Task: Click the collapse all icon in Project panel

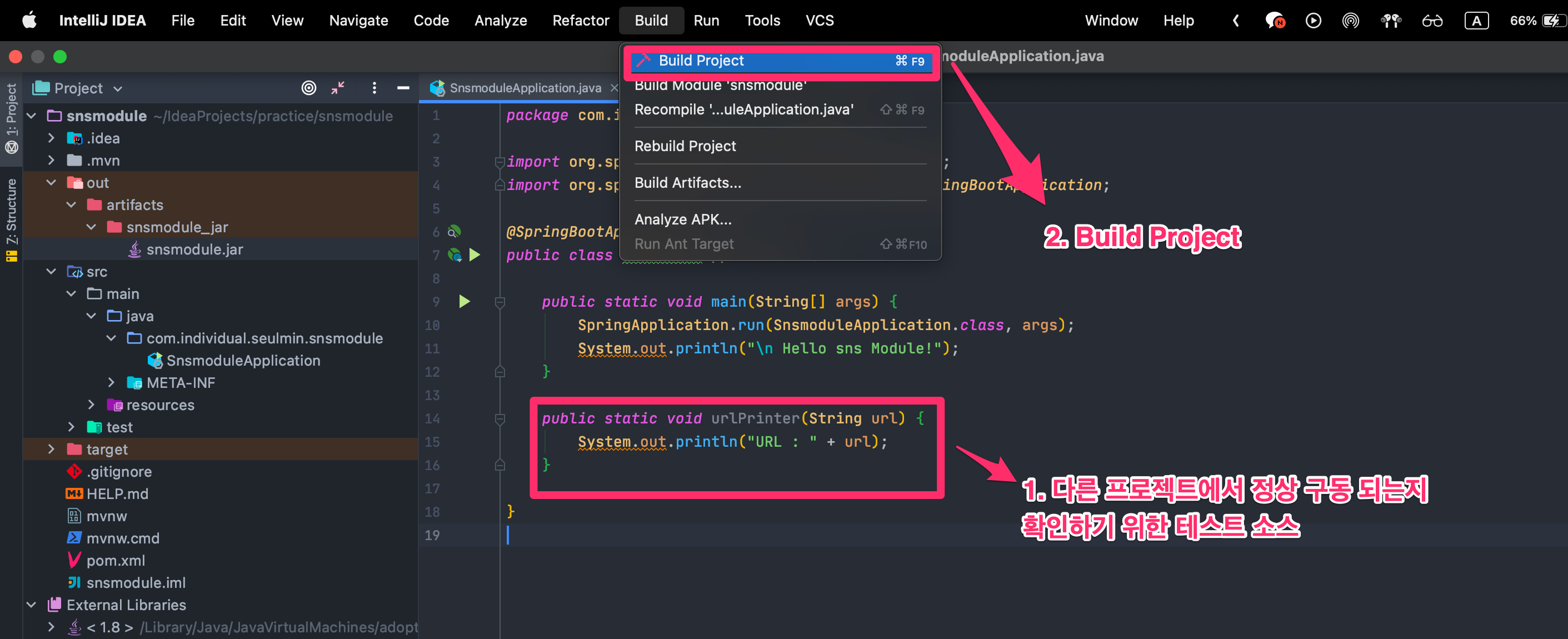Action: (x=338, y=88)
